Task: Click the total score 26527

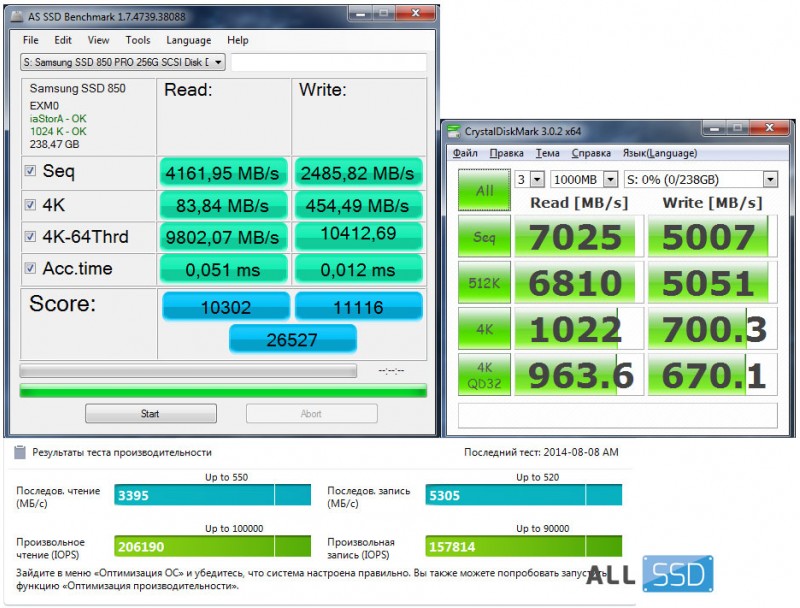Action: (292, 339)
